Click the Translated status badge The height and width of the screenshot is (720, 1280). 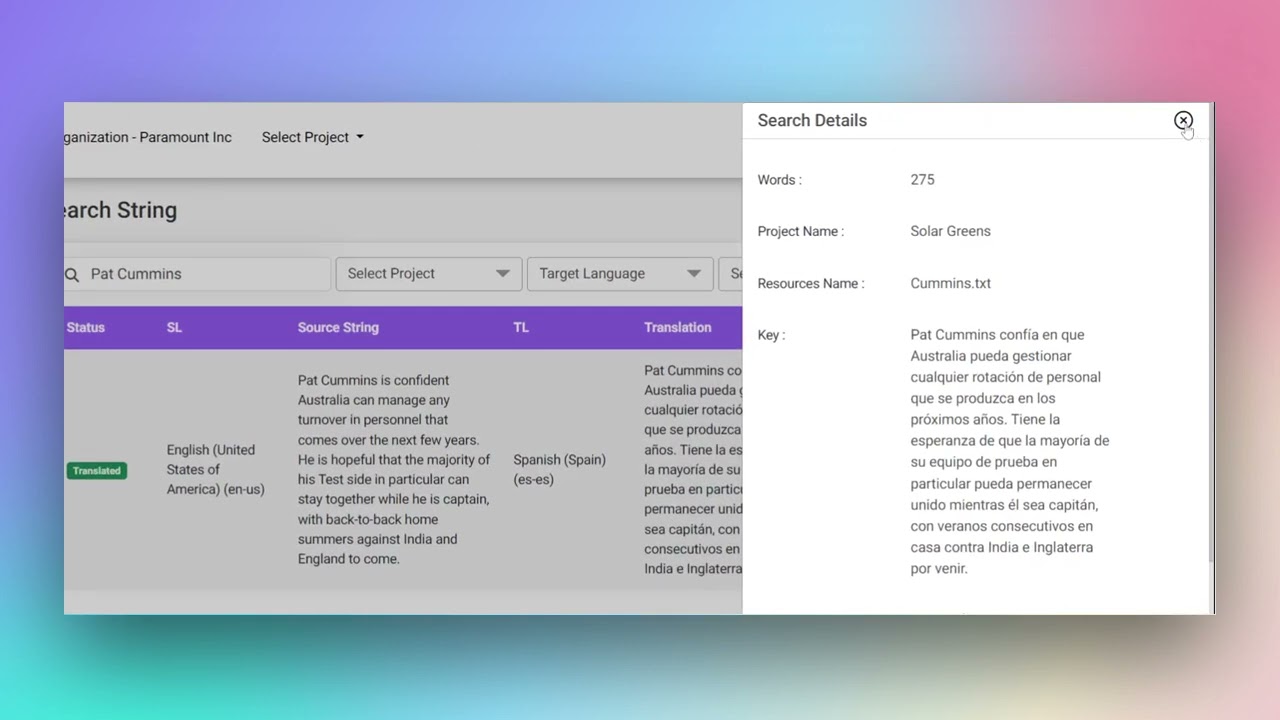point(97,470)
